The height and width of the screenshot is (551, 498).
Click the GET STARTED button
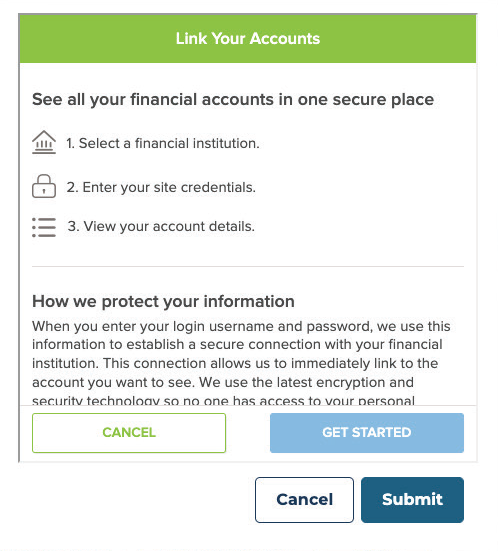click(x=367, y=433)
